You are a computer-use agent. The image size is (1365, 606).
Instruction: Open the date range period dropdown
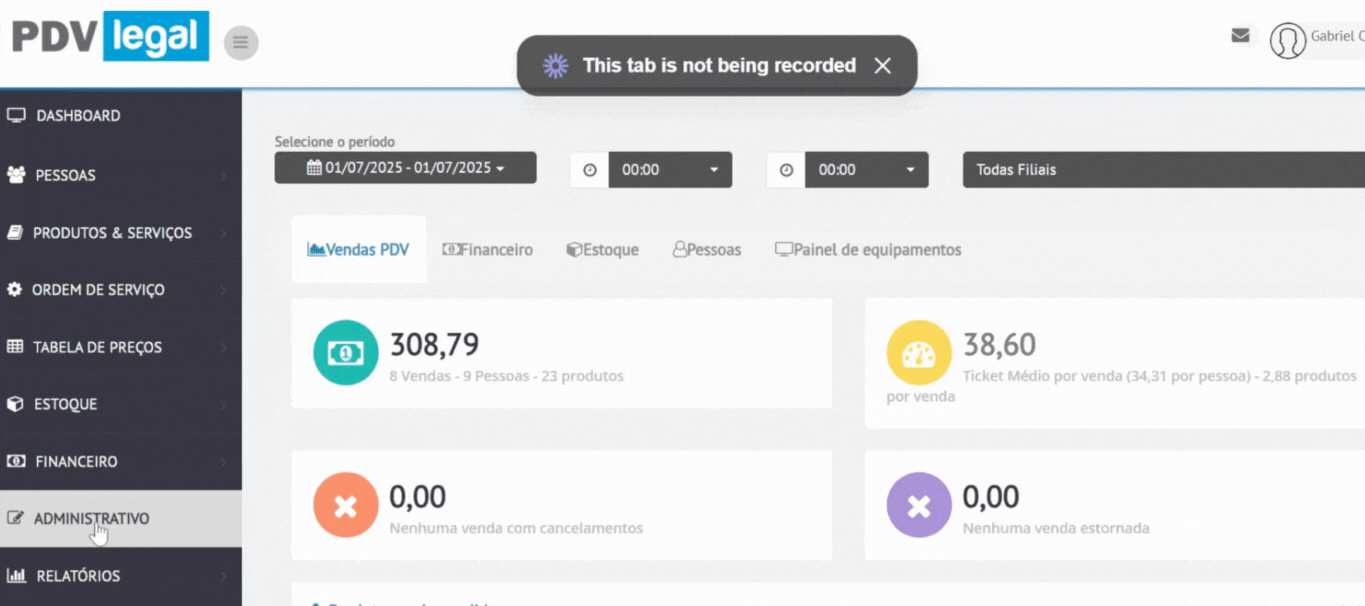click(x=405, y=168)
